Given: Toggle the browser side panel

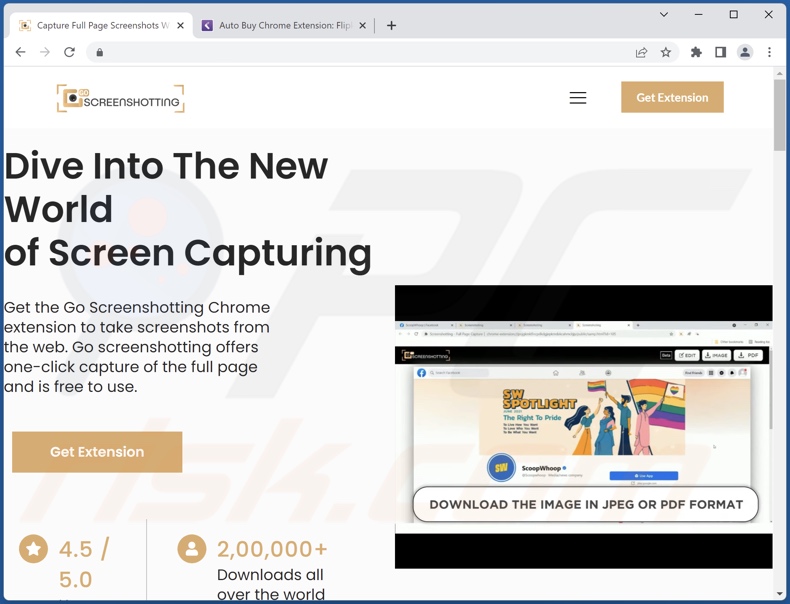Looking at the screenshot, I should 720,52.
